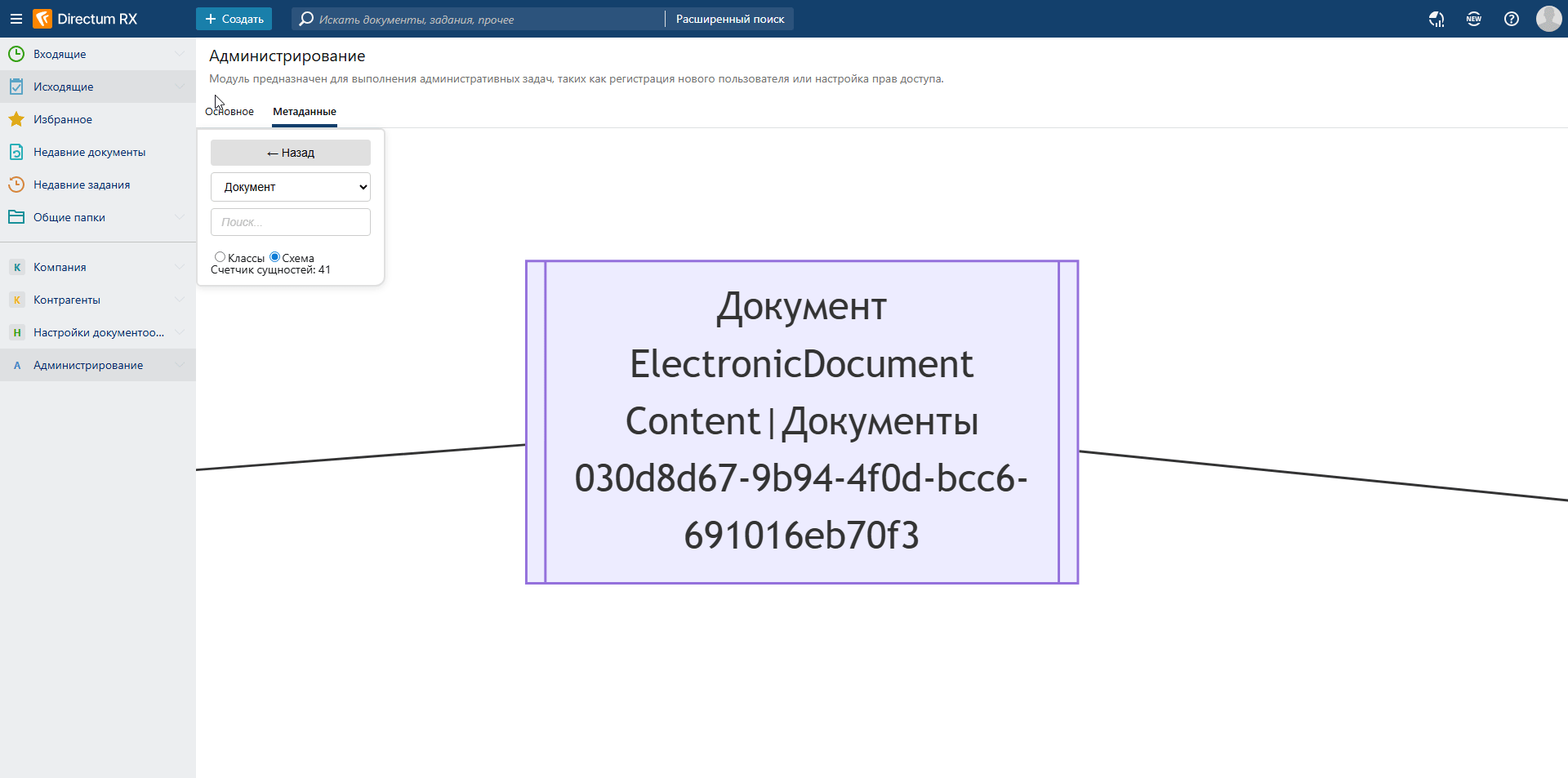Open the Входящие inbox icon
This screenshot has height=778, width=1568.
(x=16, y=54)
